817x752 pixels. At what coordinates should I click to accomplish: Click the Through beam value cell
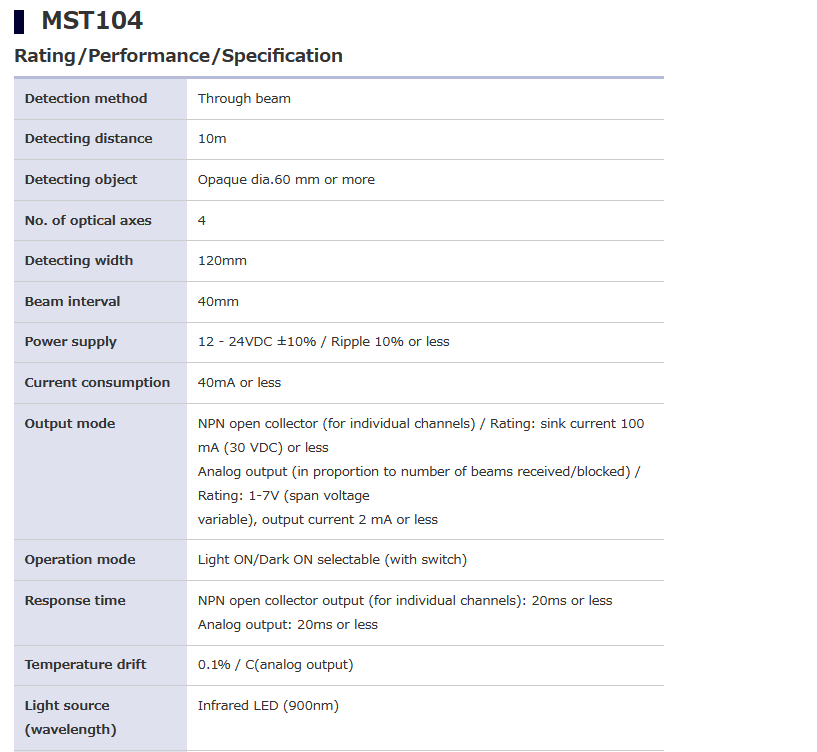click(244, 98)
